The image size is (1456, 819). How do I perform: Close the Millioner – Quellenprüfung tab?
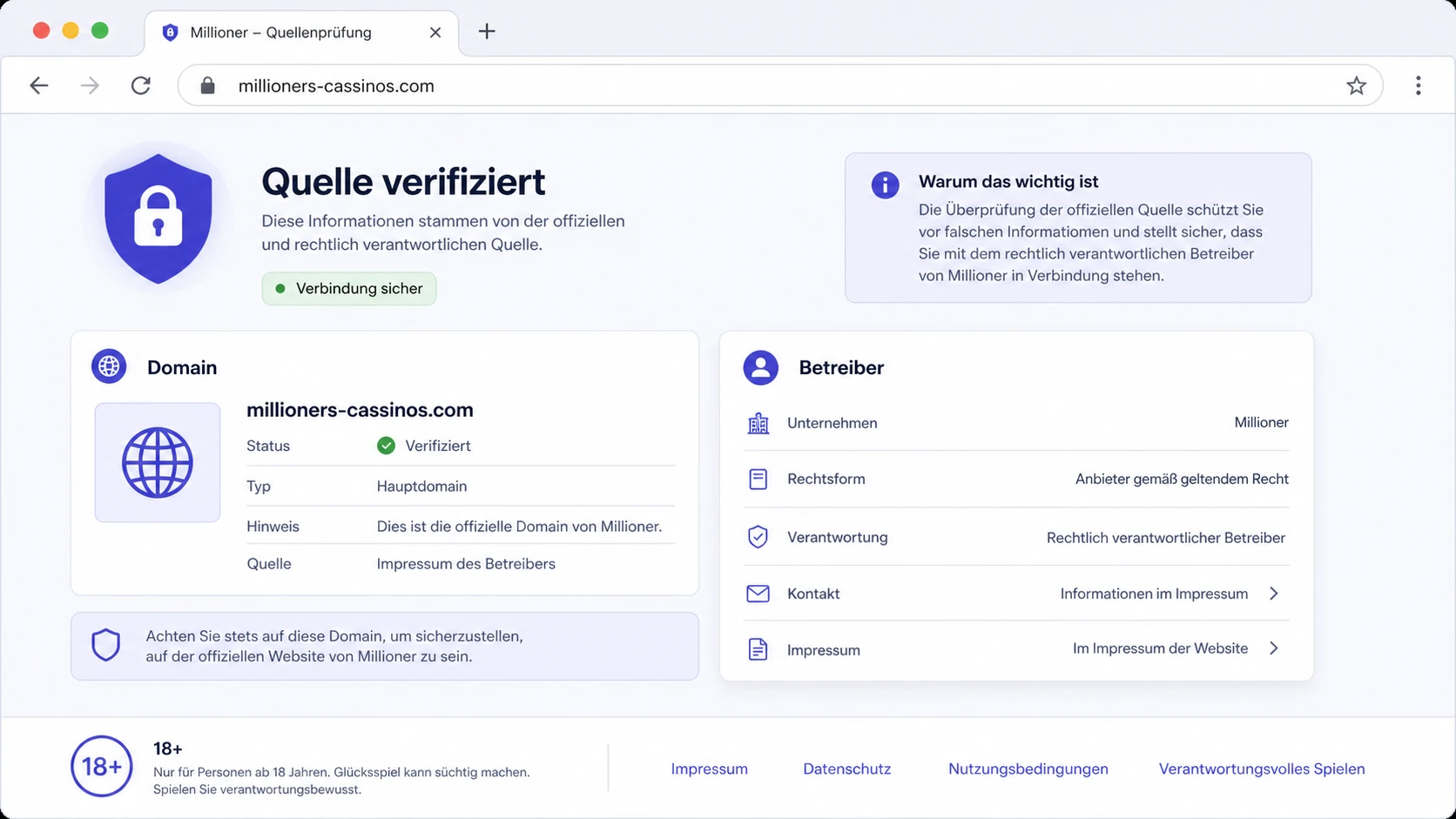[435, 32]
